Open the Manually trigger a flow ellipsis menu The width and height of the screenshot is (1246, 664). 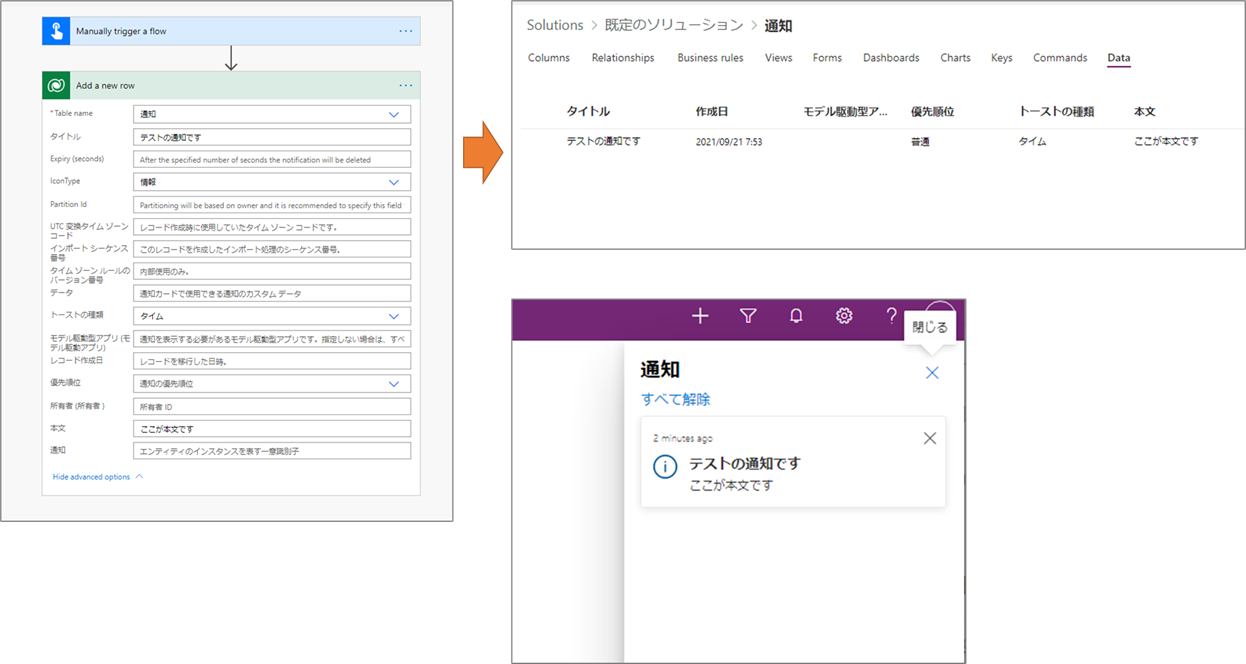tap(406, 31)
